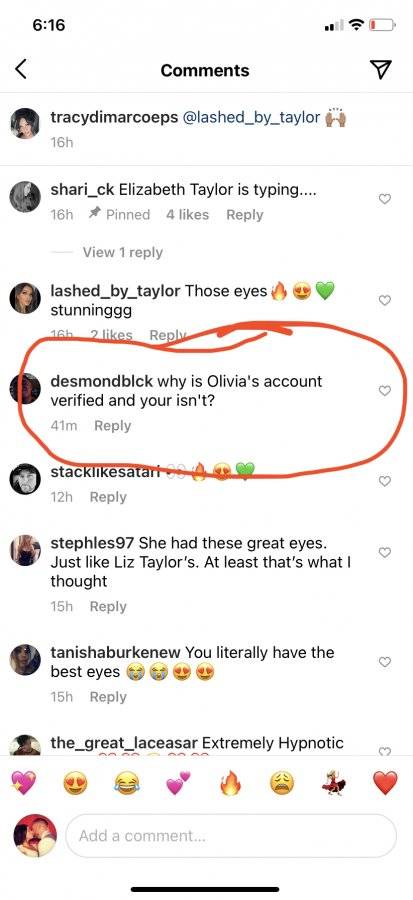Tap the Add a comment field

click(231, 836)
